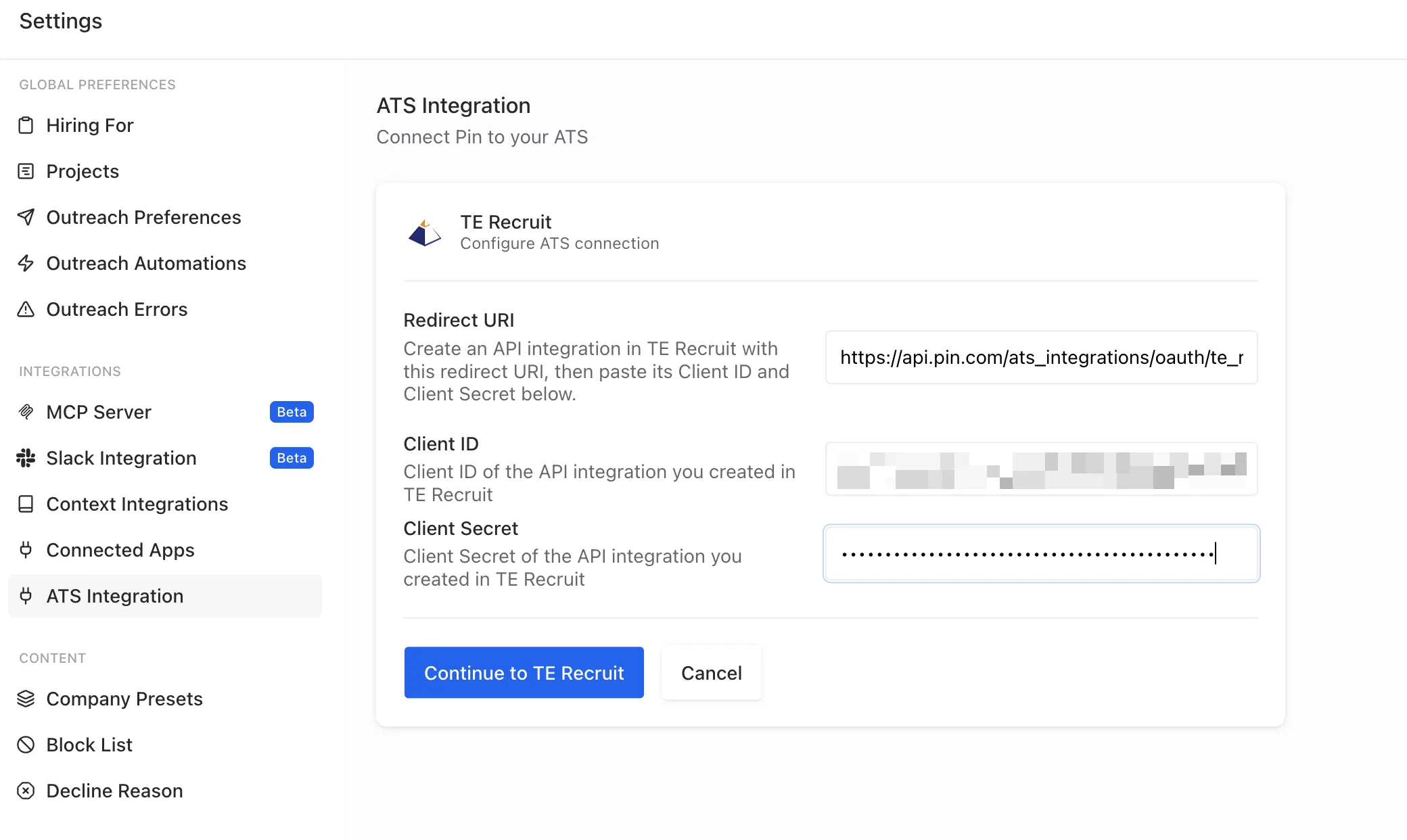The width and height of the screenshot is (1407, 840).
Task: Open MCP Server integration settings
Action: (165, 412)
